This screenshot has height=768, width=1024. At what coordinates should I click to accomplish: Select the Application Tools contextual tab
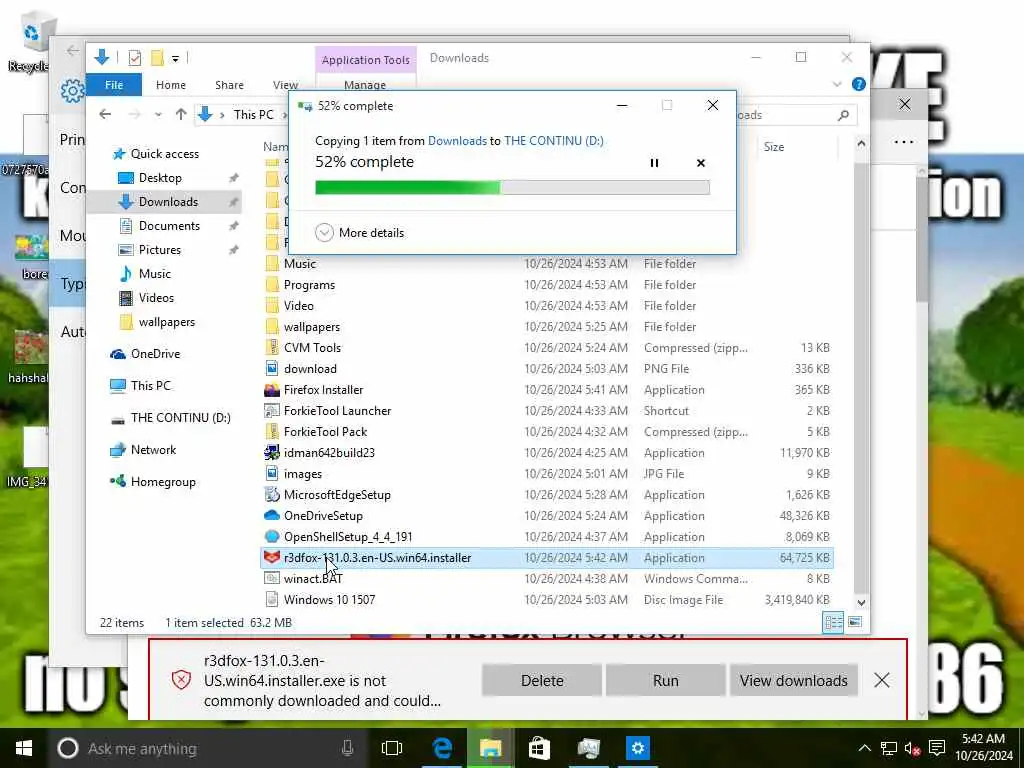(x=366, y=60)
